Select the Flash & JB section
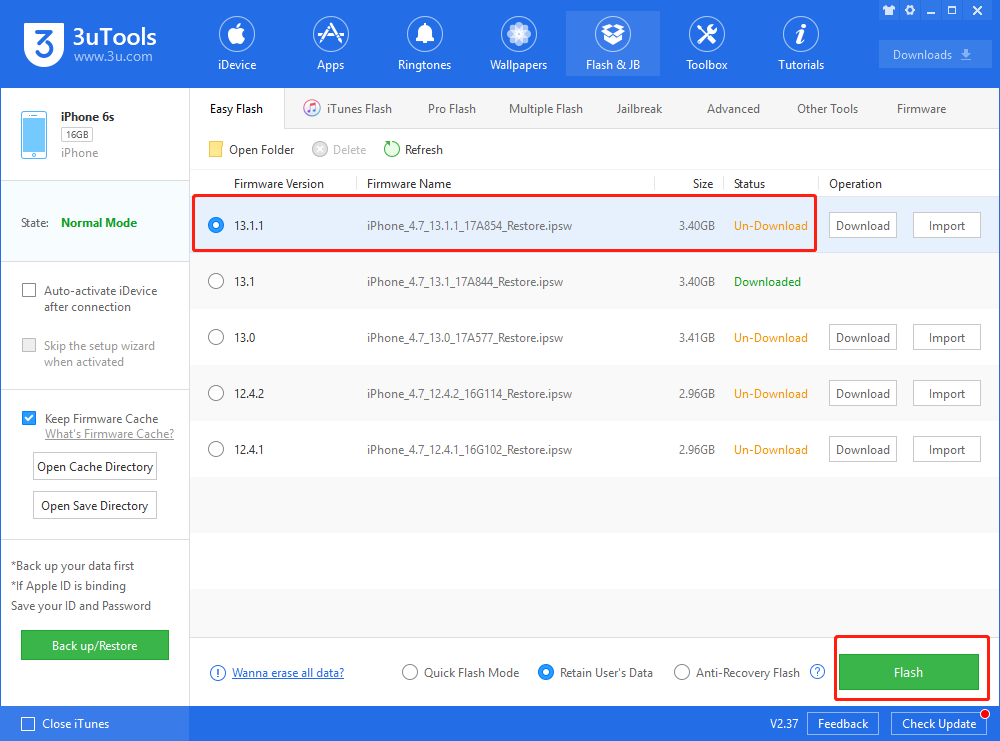The height and width of the screenshot is (741, 1000). point(613,43)
